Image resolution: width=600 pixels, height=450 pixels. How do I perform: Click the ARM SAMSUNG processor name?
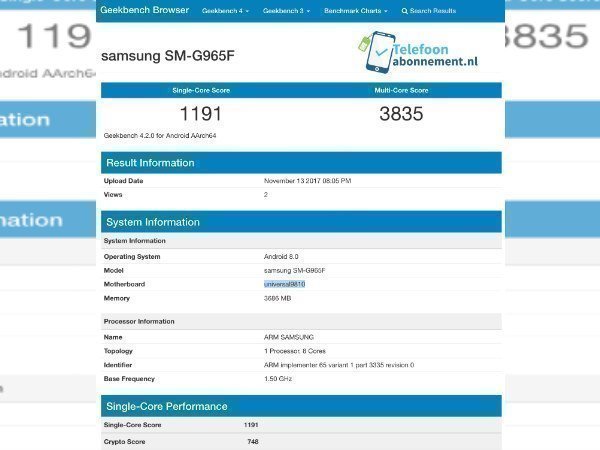pos(289,337)
